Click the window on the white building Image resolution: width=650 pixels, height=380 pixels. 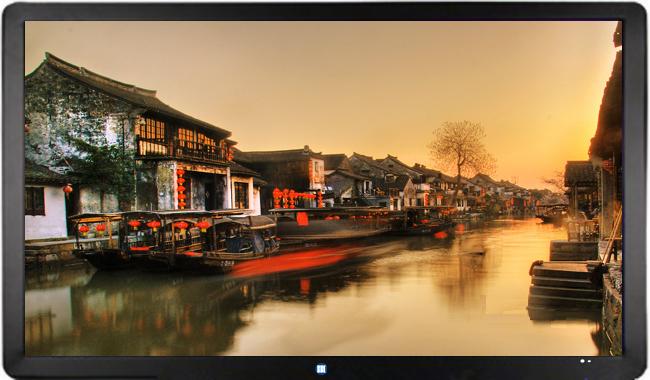pyautogui.click(x=35, y=201)
